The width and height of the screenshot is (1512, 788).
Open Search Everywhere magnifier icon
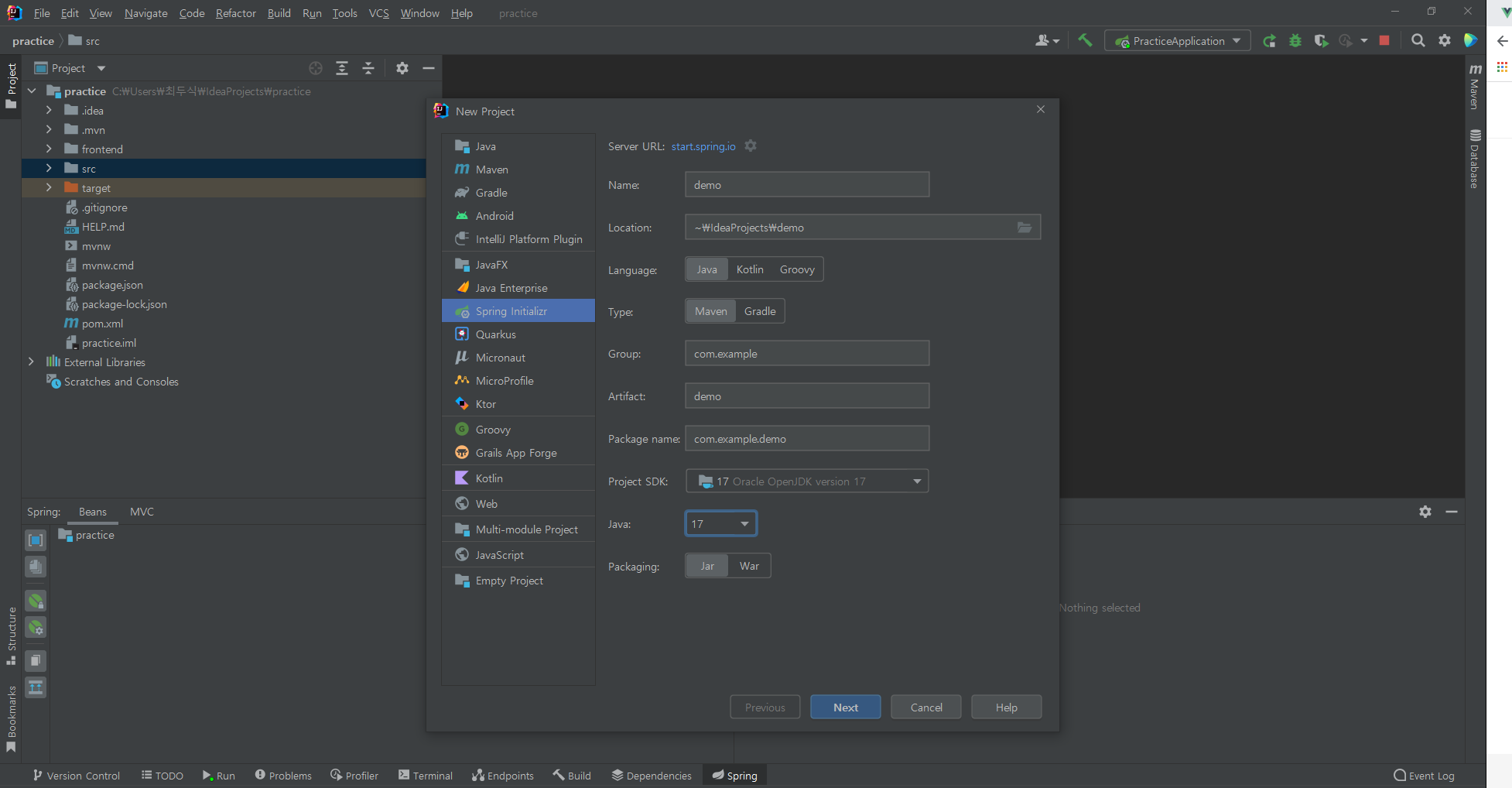point(1418,40)
